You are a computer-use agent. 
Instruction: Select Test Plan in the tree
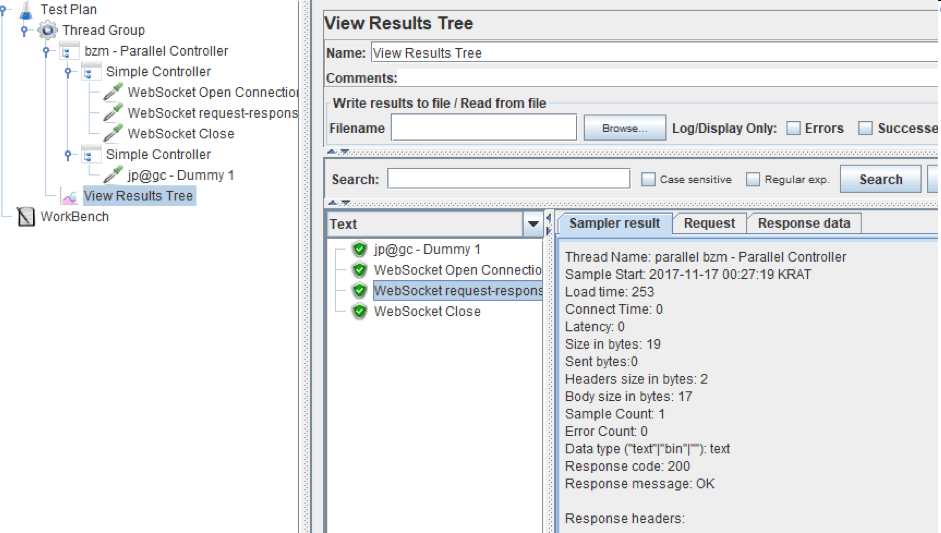(68, 10)
